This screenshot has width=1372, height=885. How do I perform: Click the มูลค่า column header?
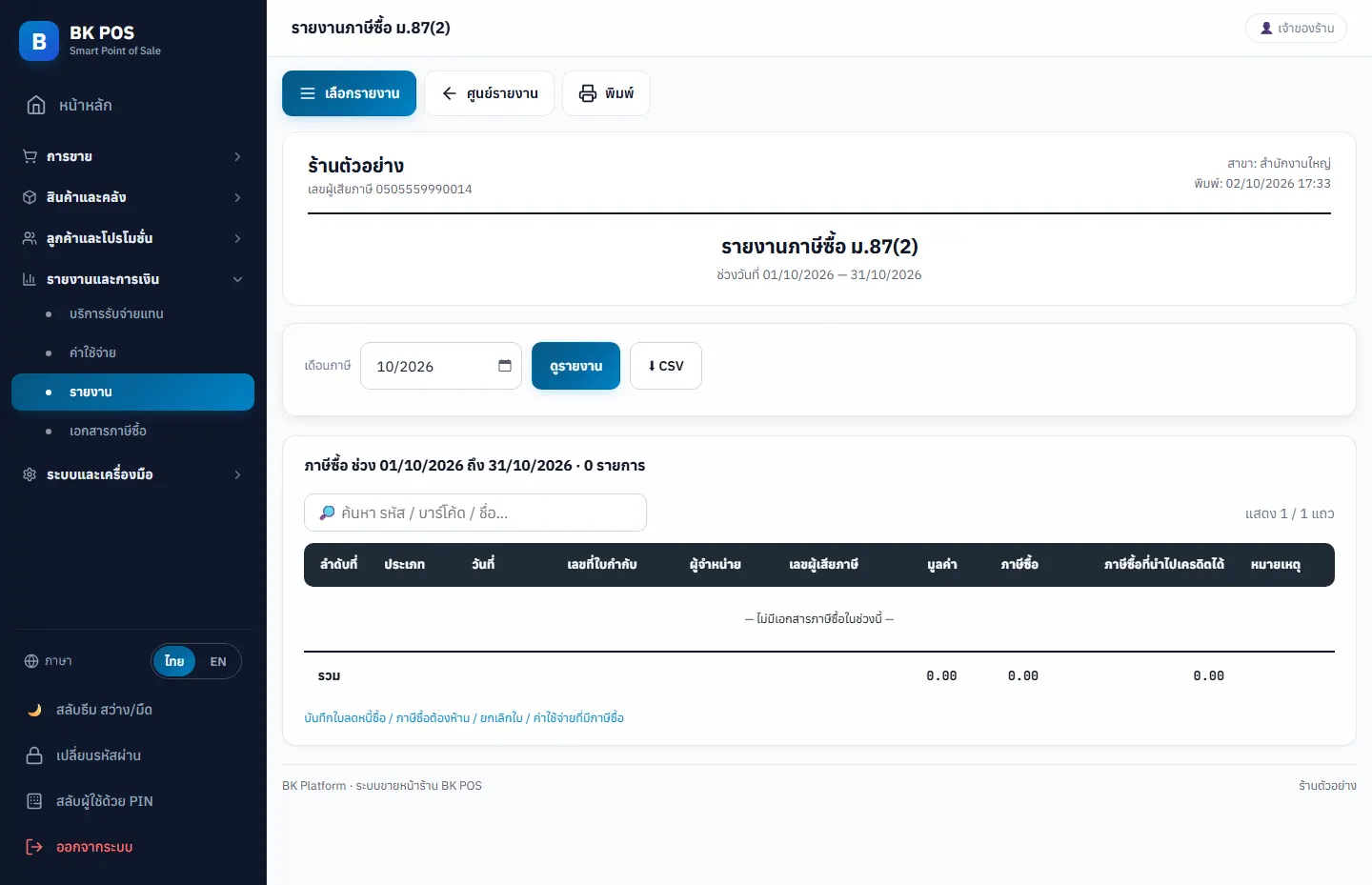(x=942, y=564)
